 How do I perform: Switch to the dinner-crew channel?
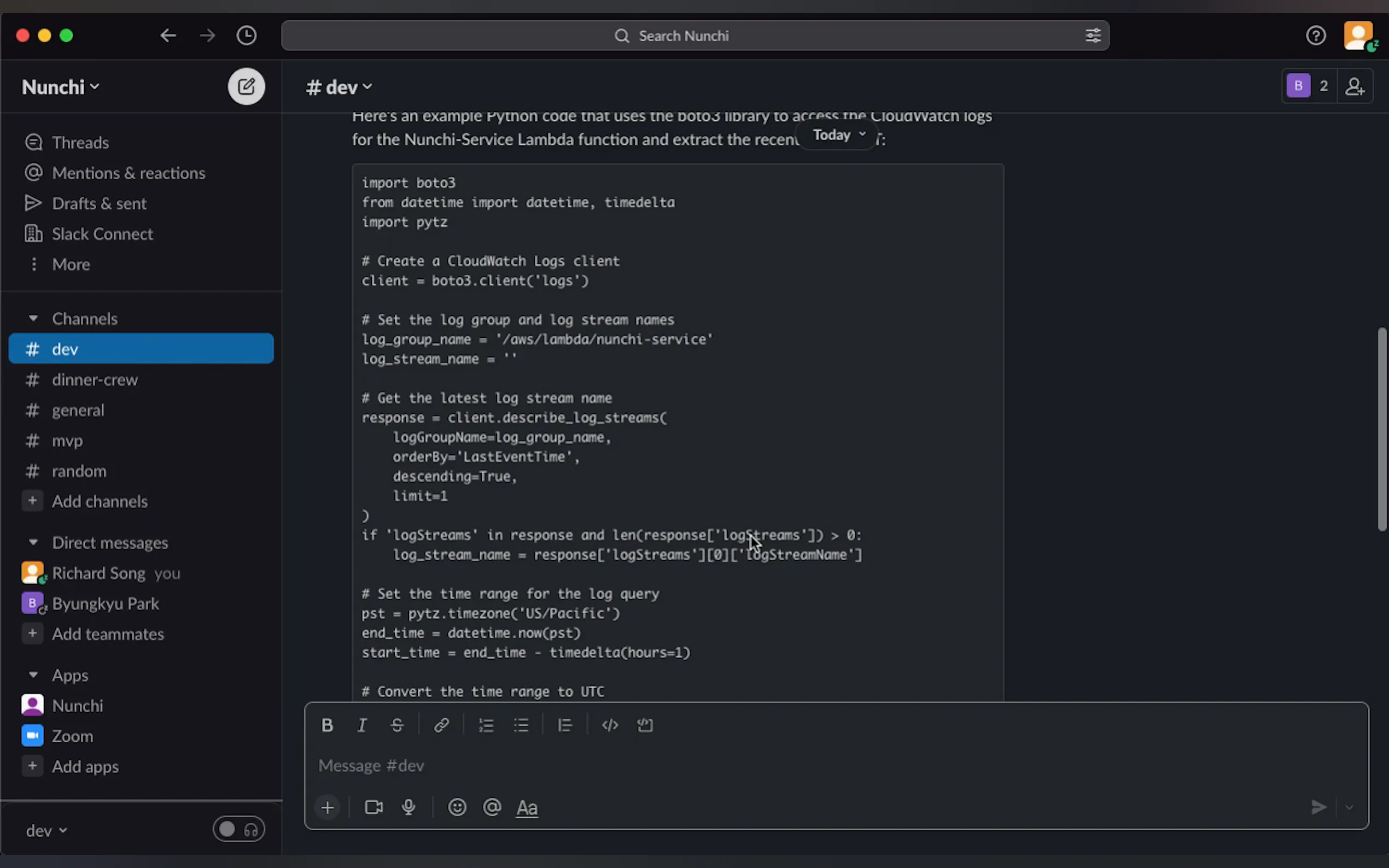(95, 379)
